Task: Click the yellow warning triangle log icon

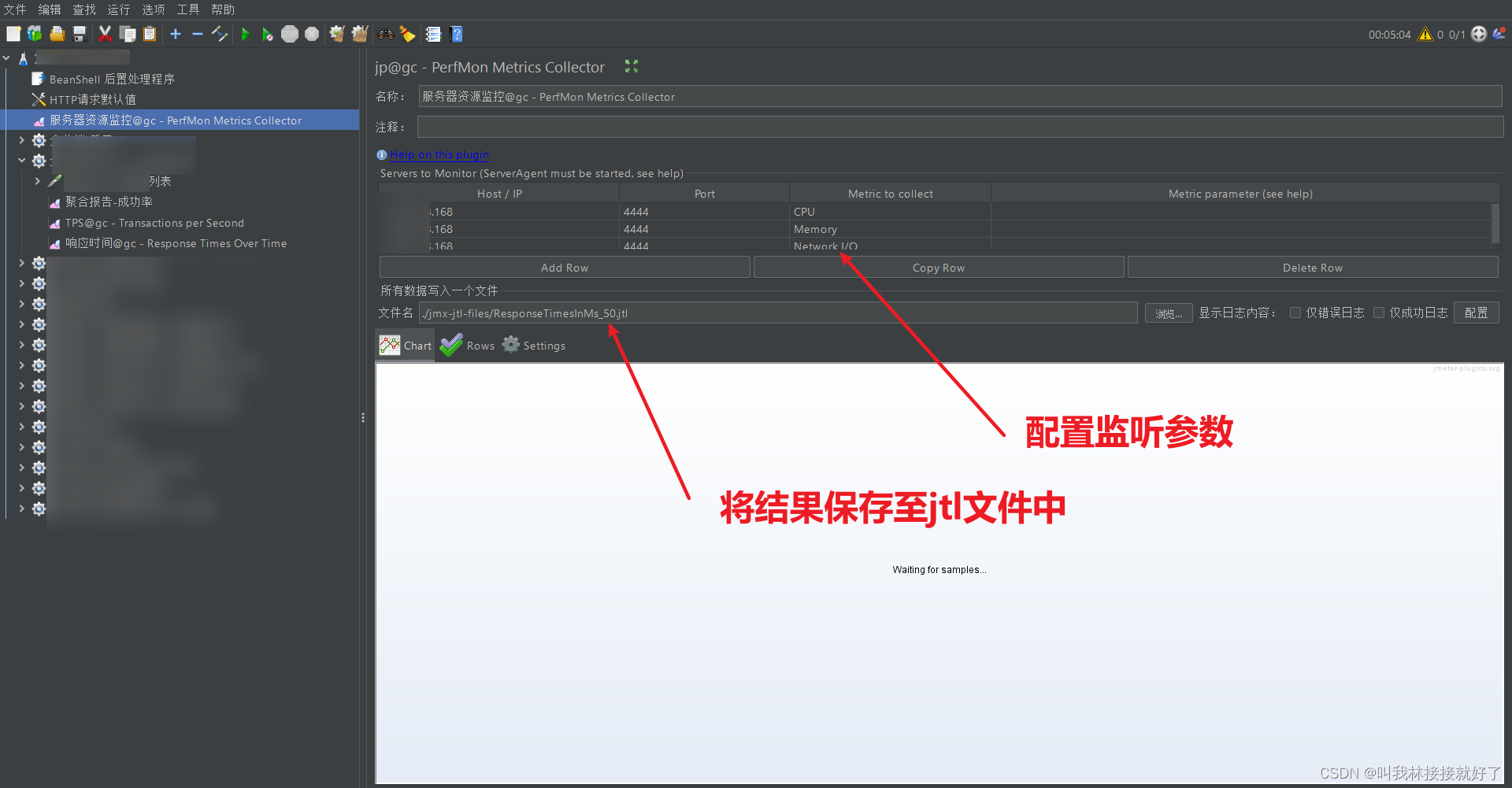Action: pos(1425,34)
